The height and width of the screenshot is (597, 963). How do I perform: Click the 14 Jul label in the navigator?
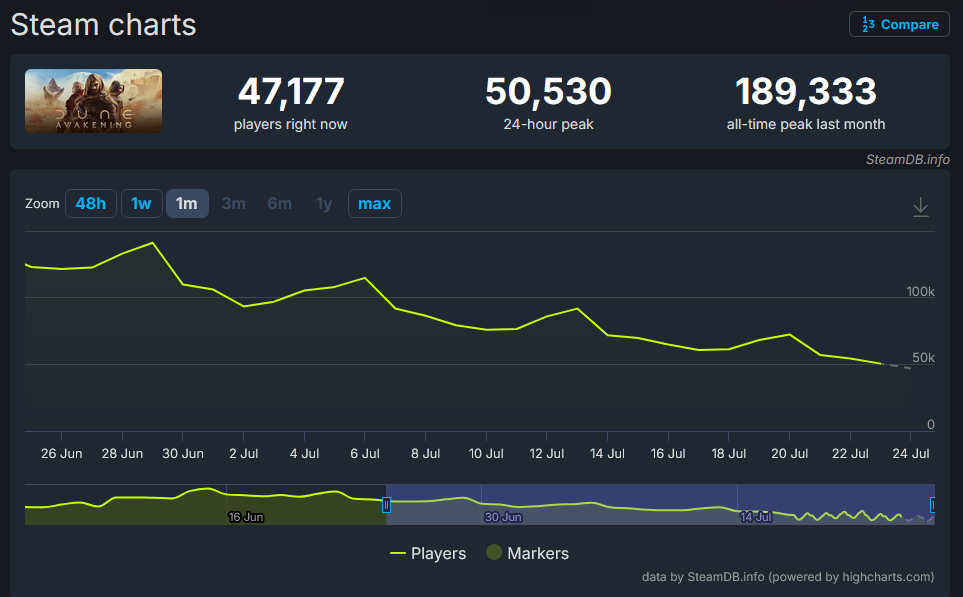pyautogui.click(x=755, y=517)
